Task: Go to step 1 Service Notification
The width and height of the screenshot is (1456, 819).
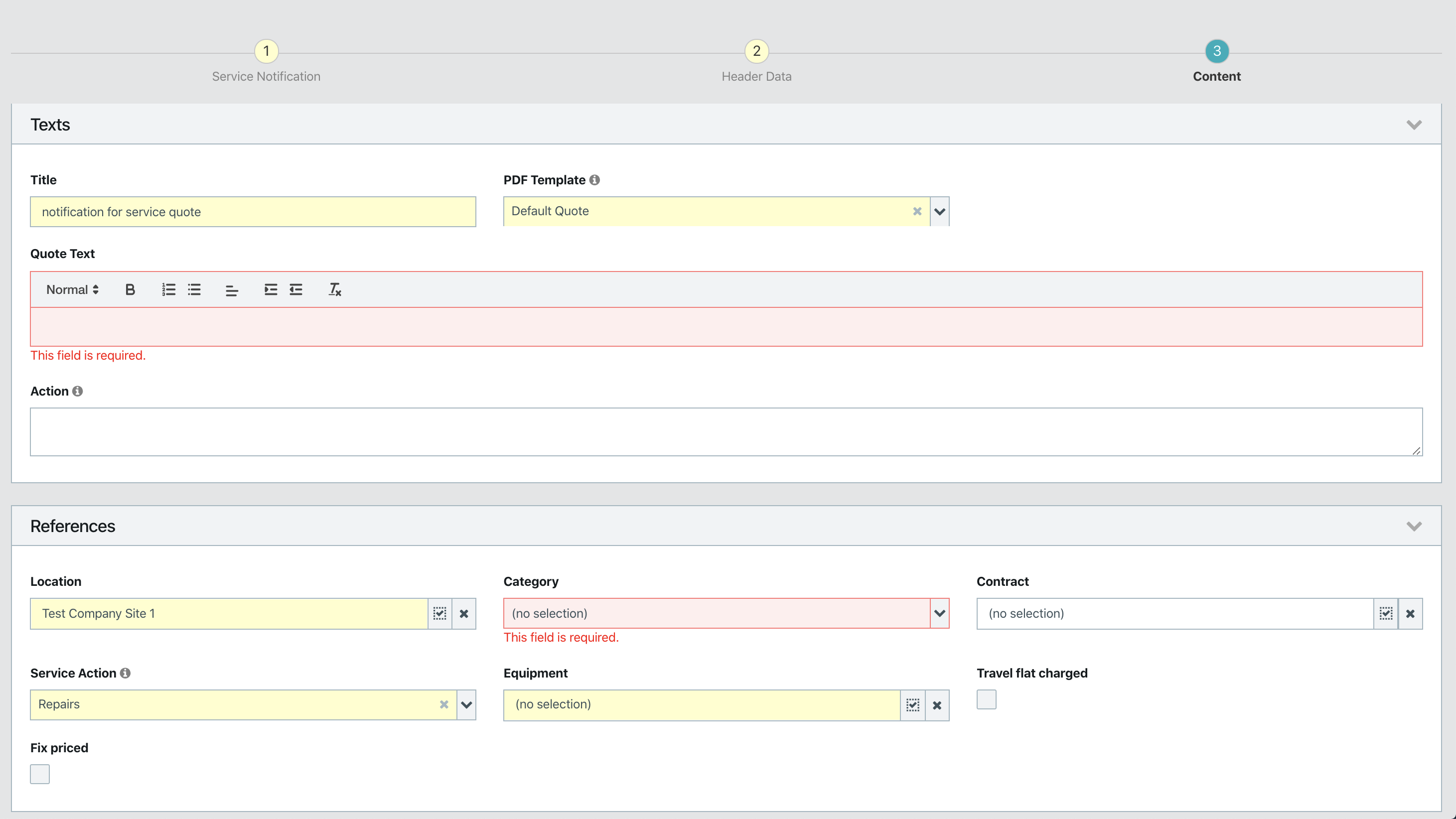Action: [x=266, y=51]
